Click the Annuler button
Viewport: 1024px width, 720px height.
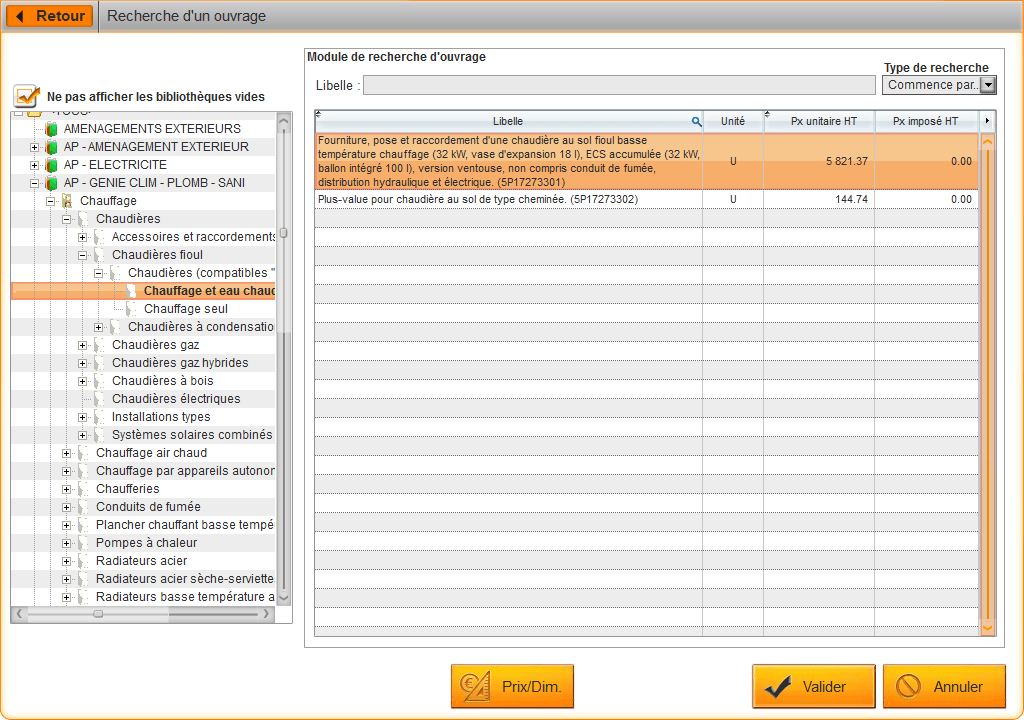pos(944,687)
